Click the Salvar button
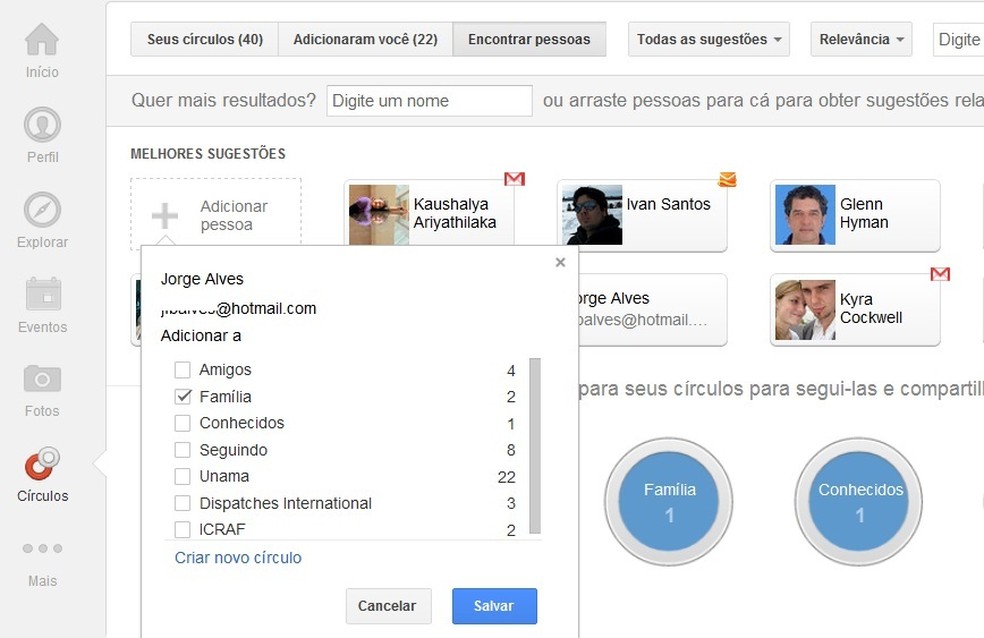This screenshot has height=638, width=984. click(493, 606)
